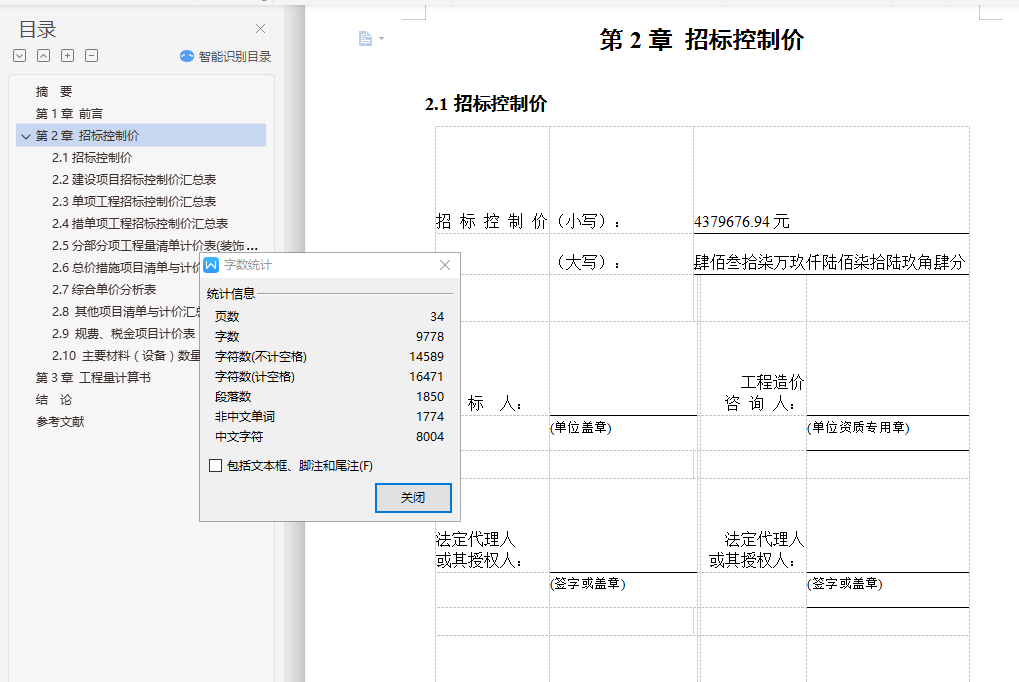Jump to 2.2 建设项目招标控制价汇总表
This screenshot has width=1019, height=682.
[134, 180]
